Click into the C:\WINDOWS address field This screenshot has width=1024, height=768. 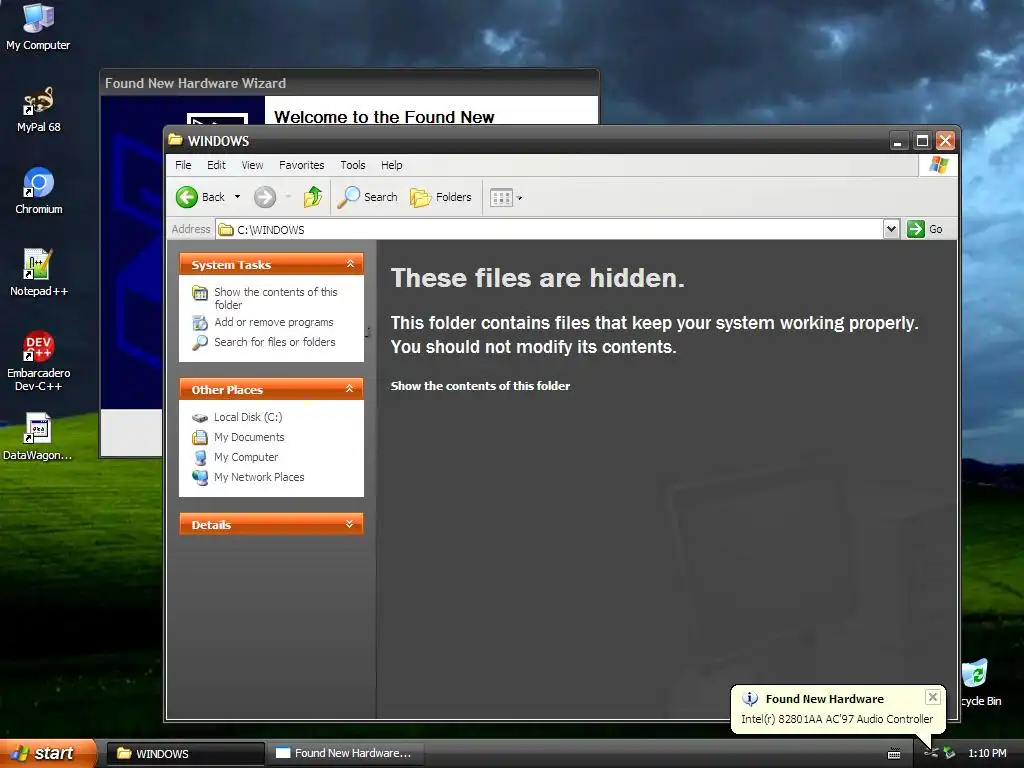pyautogui.click(x=549, y=229)
